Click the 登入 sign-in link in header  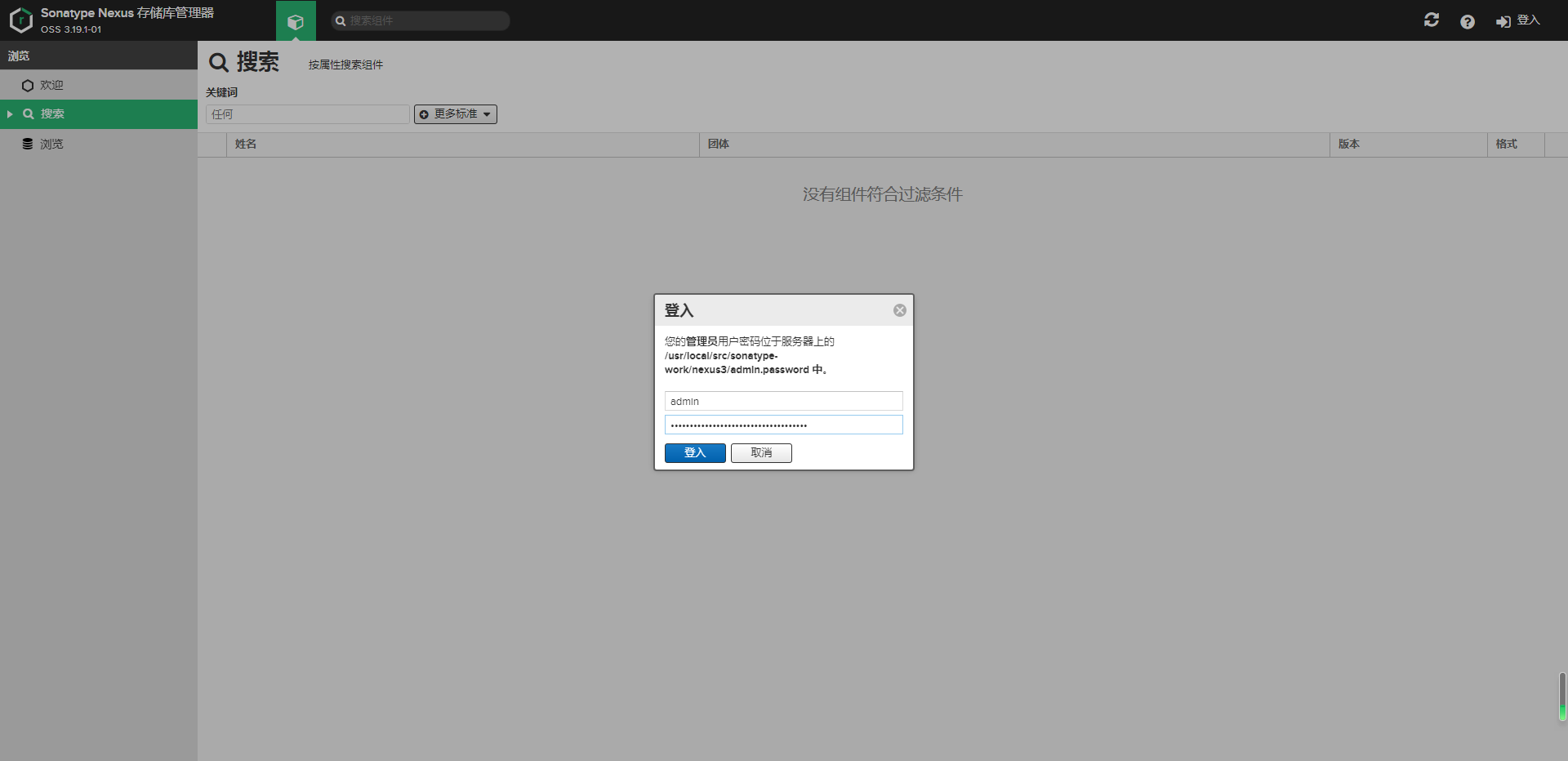click(x=1517, y=21)
